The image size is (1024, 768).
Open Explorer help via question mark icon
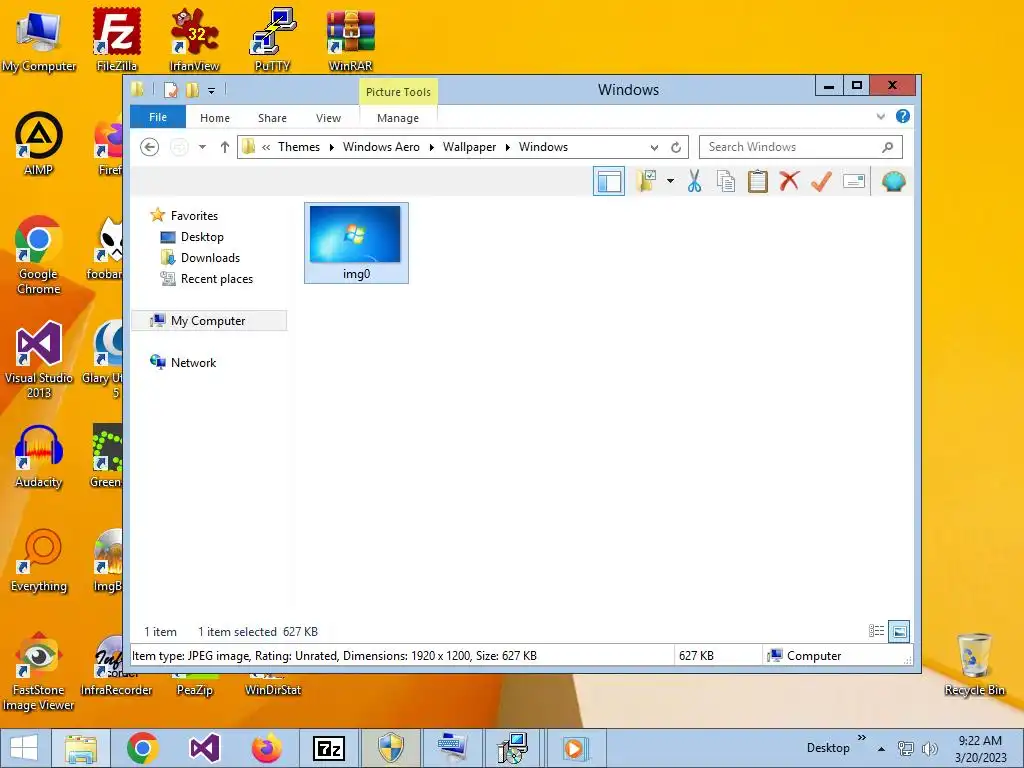903,116
